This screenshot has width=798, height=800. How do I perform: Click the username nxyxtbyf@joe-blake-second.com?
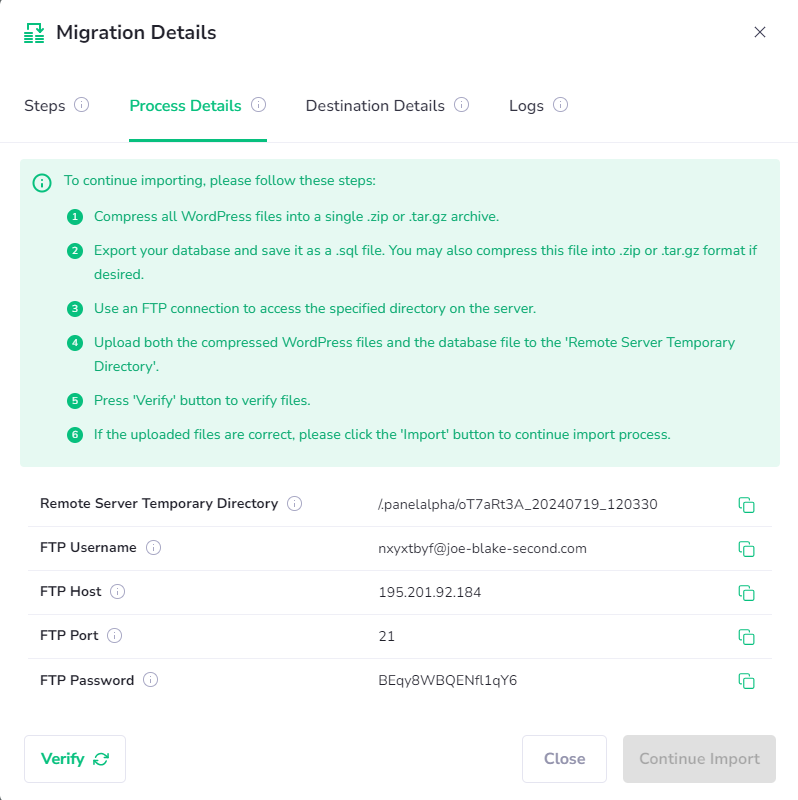pos(482,548)
